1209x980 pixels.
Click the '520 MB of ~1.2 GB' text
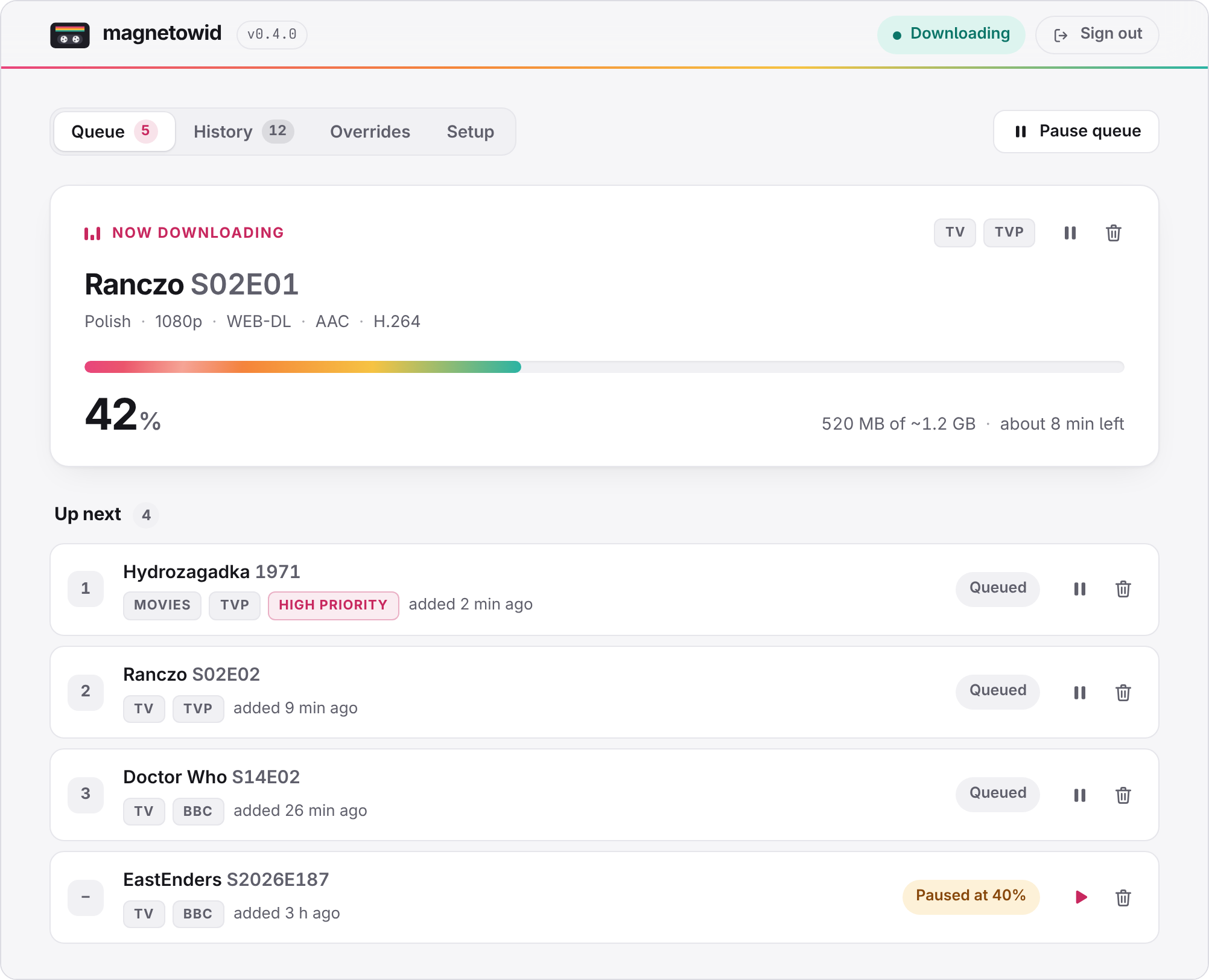(x=898, y=424)
